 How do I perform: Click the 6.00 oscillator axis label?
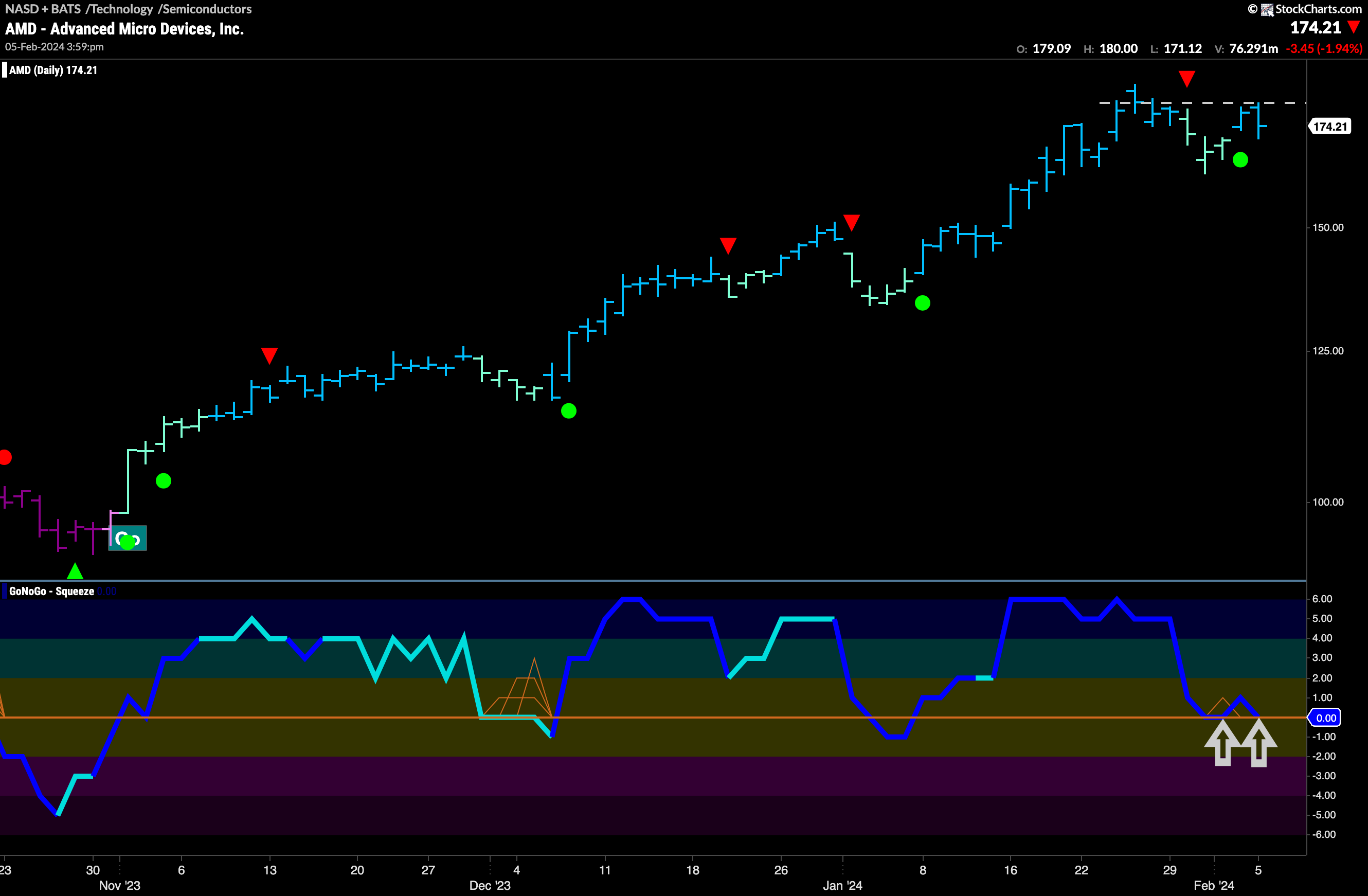tap(1322, 599)
